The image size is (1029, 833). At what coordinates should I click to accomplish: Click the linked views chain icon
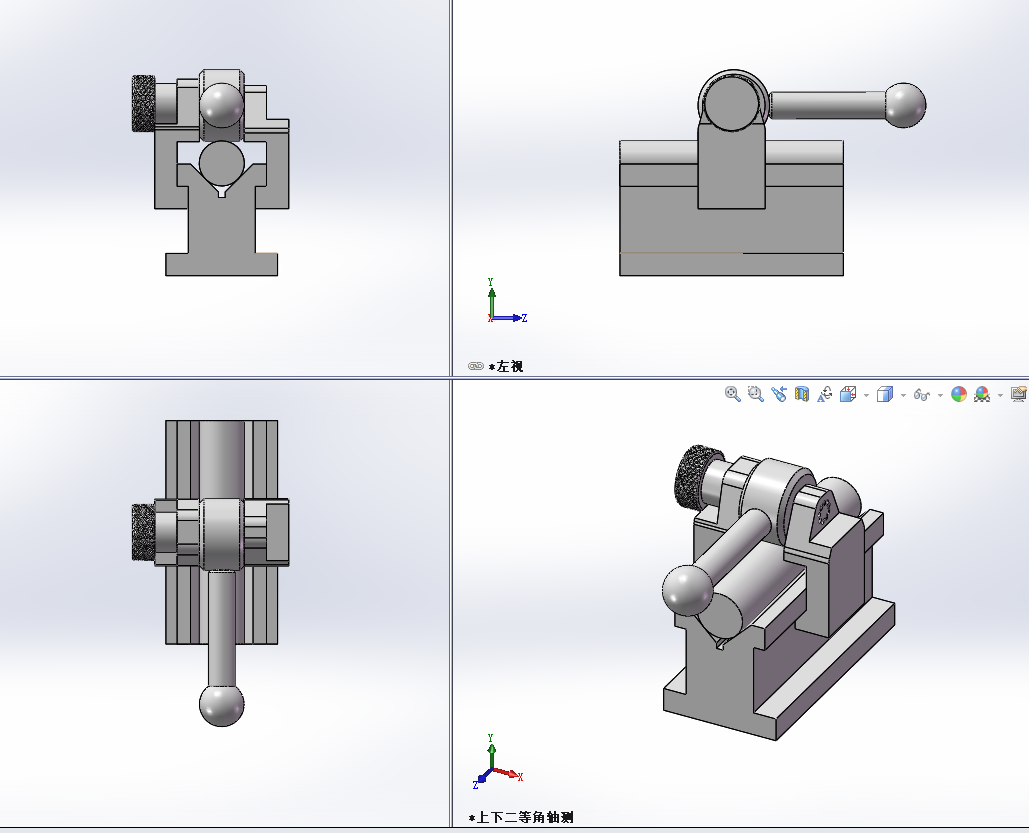click(476, 366)
